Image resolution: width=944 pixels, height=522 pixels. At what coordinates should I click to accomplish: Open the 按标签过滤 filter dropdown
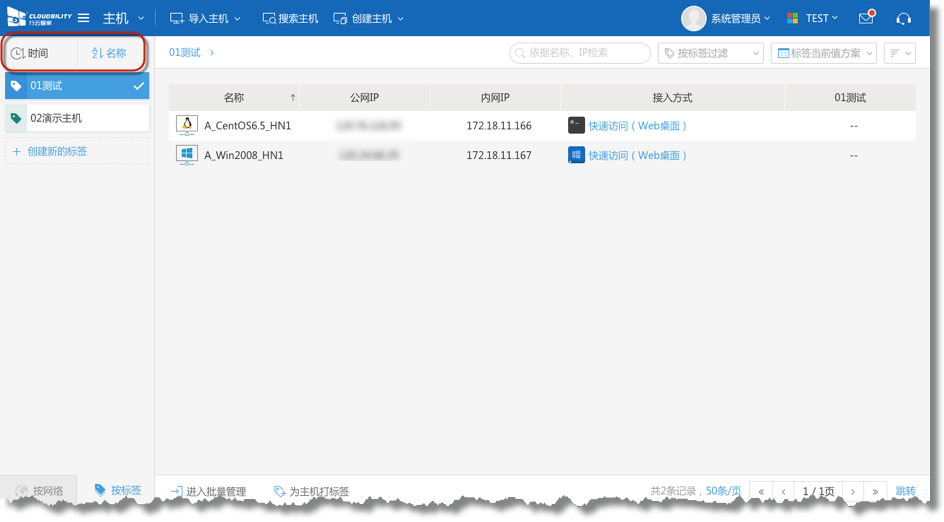click(710, 53)
